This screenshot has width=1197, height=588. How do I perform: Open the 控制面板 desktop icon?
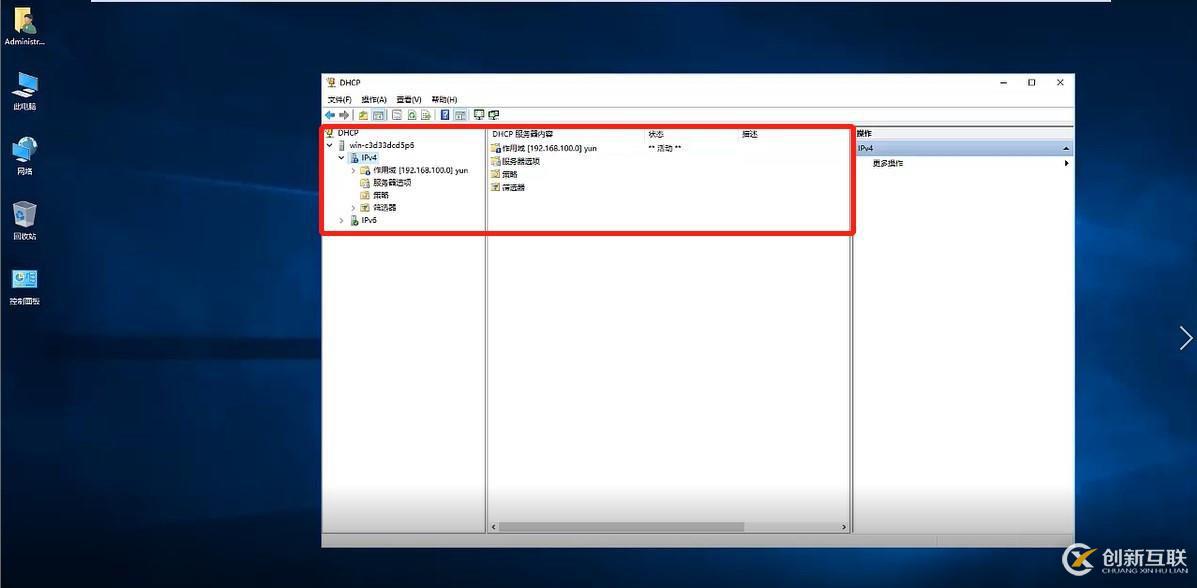(24, 286)
